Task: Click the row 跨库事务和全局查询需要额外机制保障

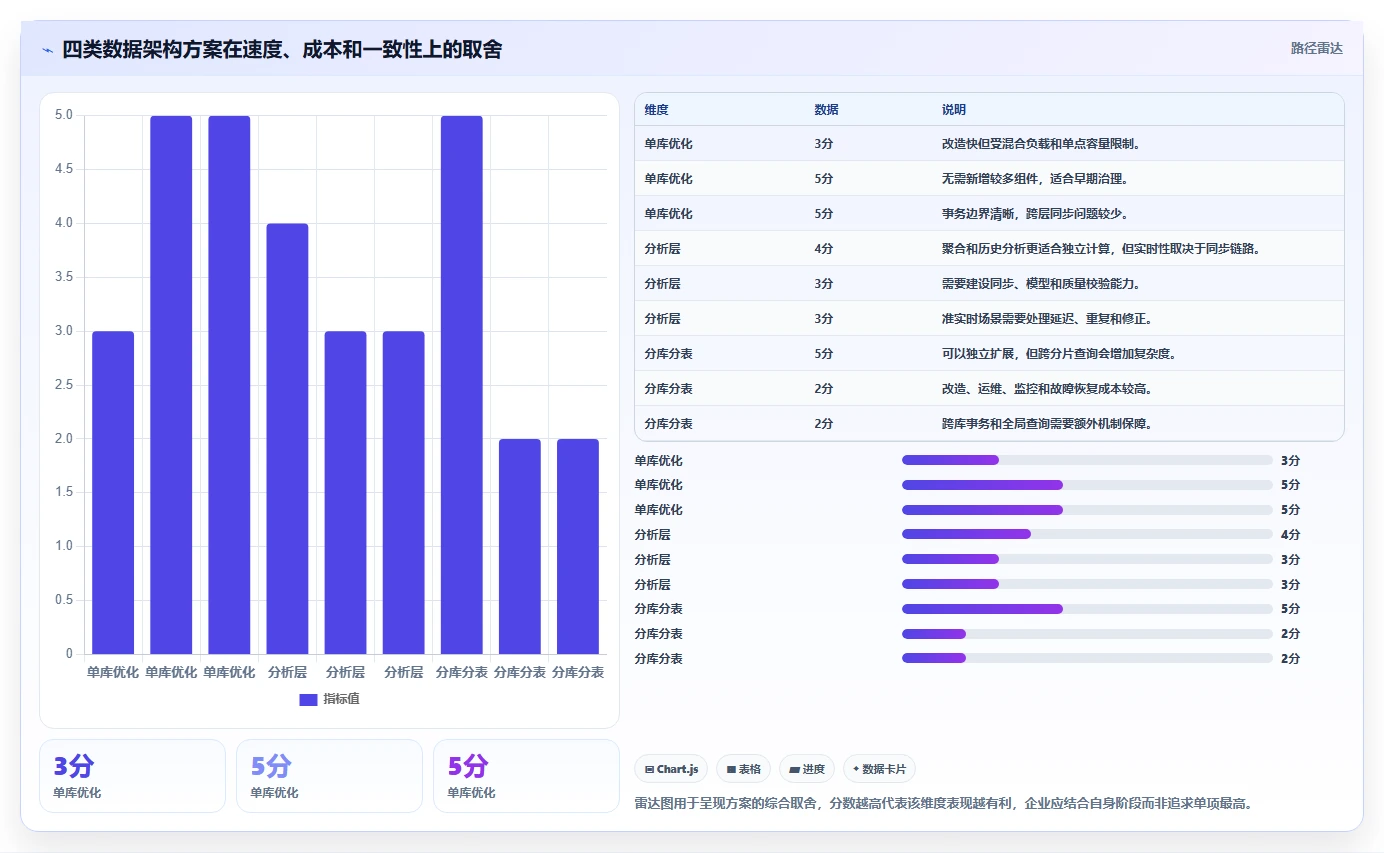Action: 989,423
